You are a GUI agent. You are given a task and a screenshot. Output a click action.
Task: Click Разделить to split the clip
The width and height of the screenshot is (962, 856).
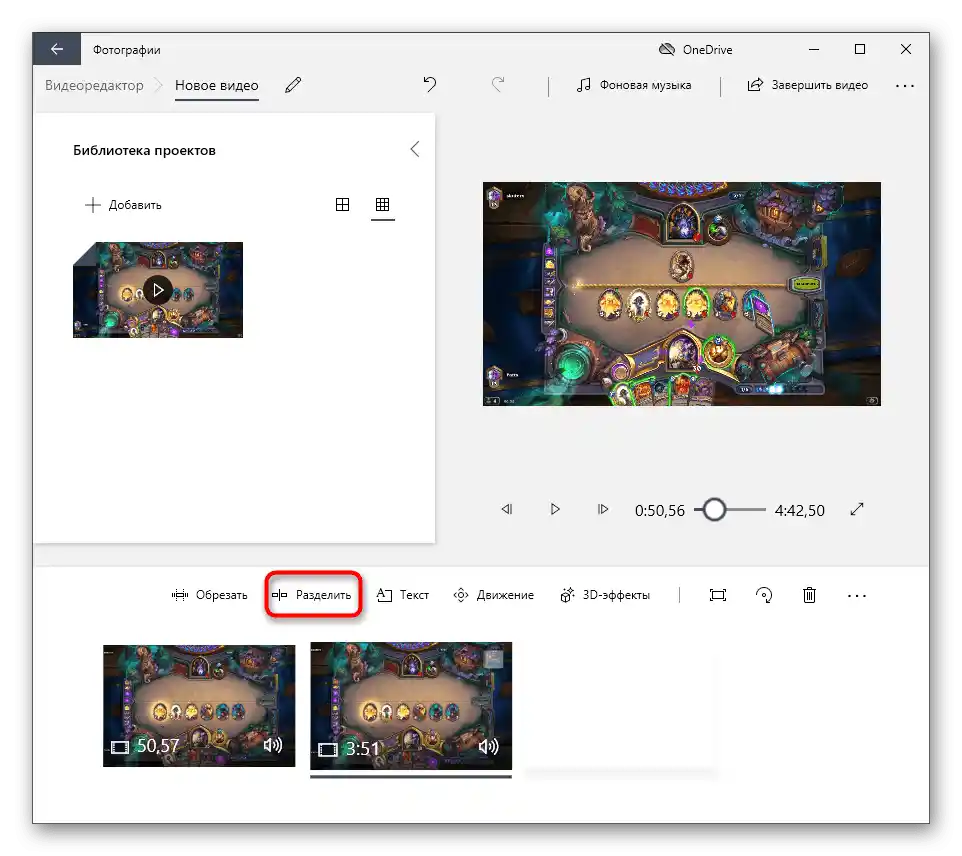(x=312, y=595)
